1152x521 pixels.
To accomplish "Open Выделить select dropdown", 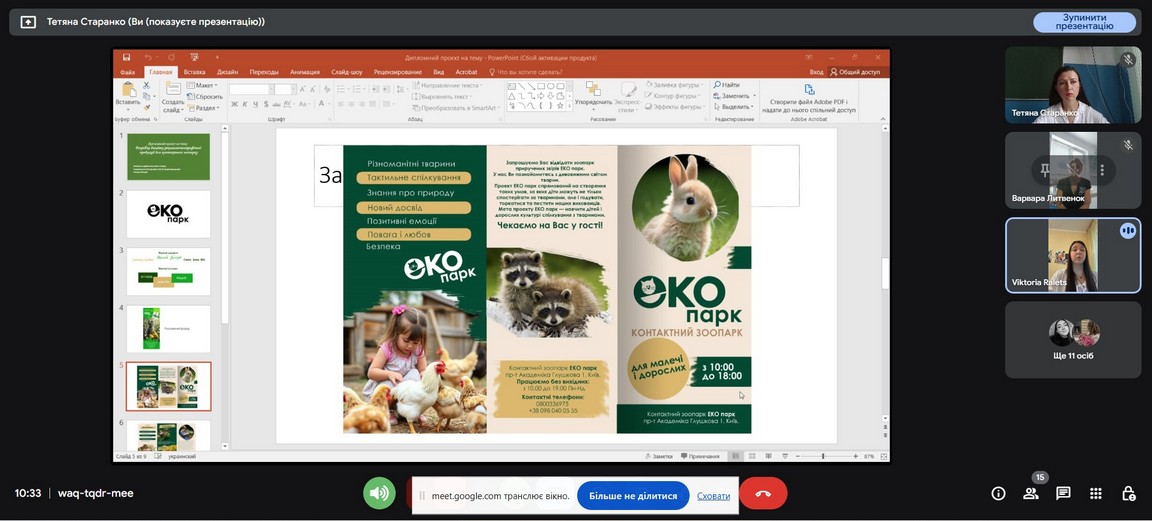I will coord(734,107).
